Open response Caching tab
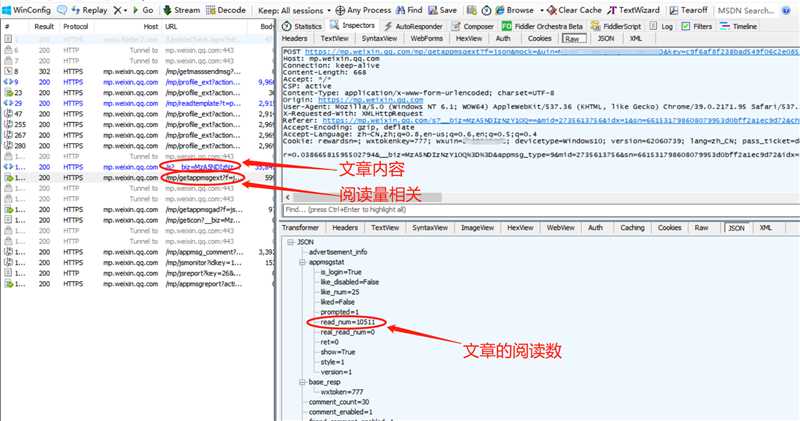800x421 pixels. [x=632, y=228]
